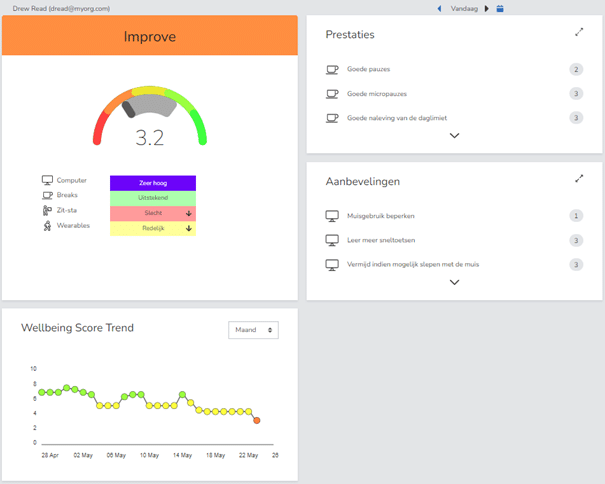The height and width of the screenshot is (484, 605).
Task: Open the Goede pauzes achievement
Action: tap(454, 69)
